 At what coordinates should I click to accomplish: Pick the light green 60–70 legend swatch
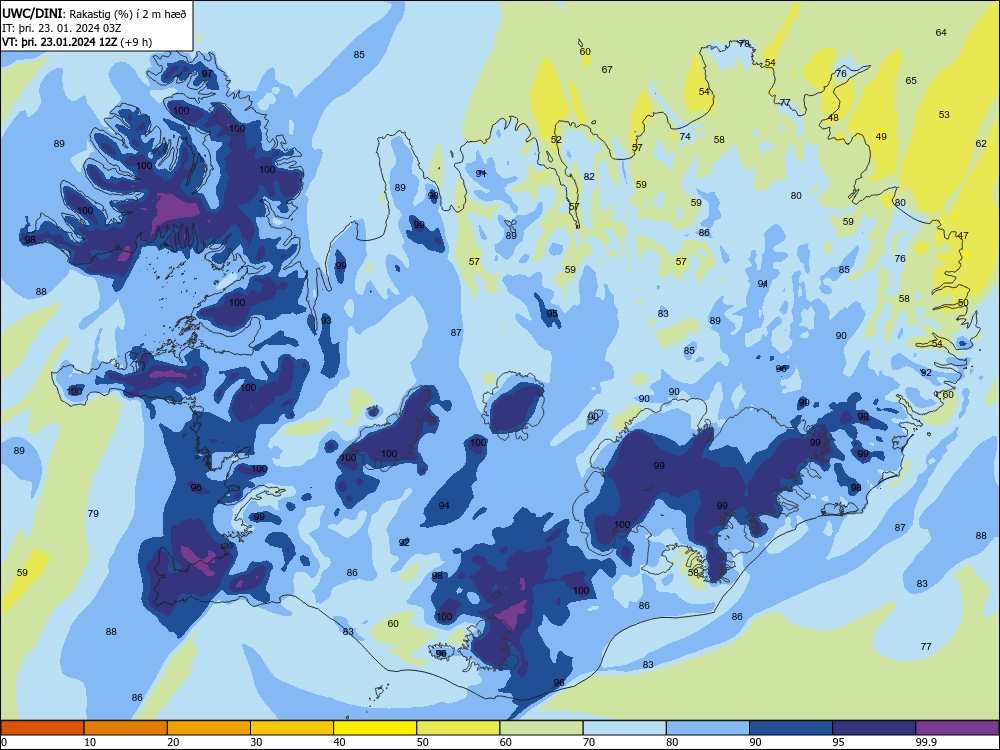pyautogui.click(x=541, y=728)
